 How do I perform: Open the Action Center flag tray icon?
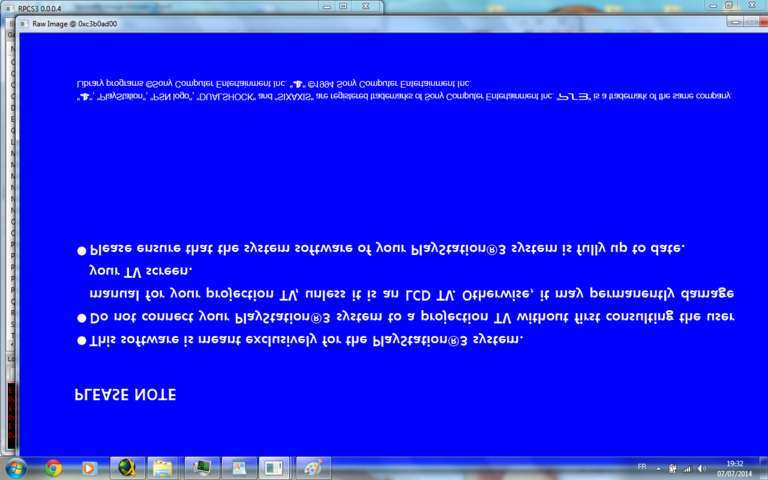click(x=673, y=469)
